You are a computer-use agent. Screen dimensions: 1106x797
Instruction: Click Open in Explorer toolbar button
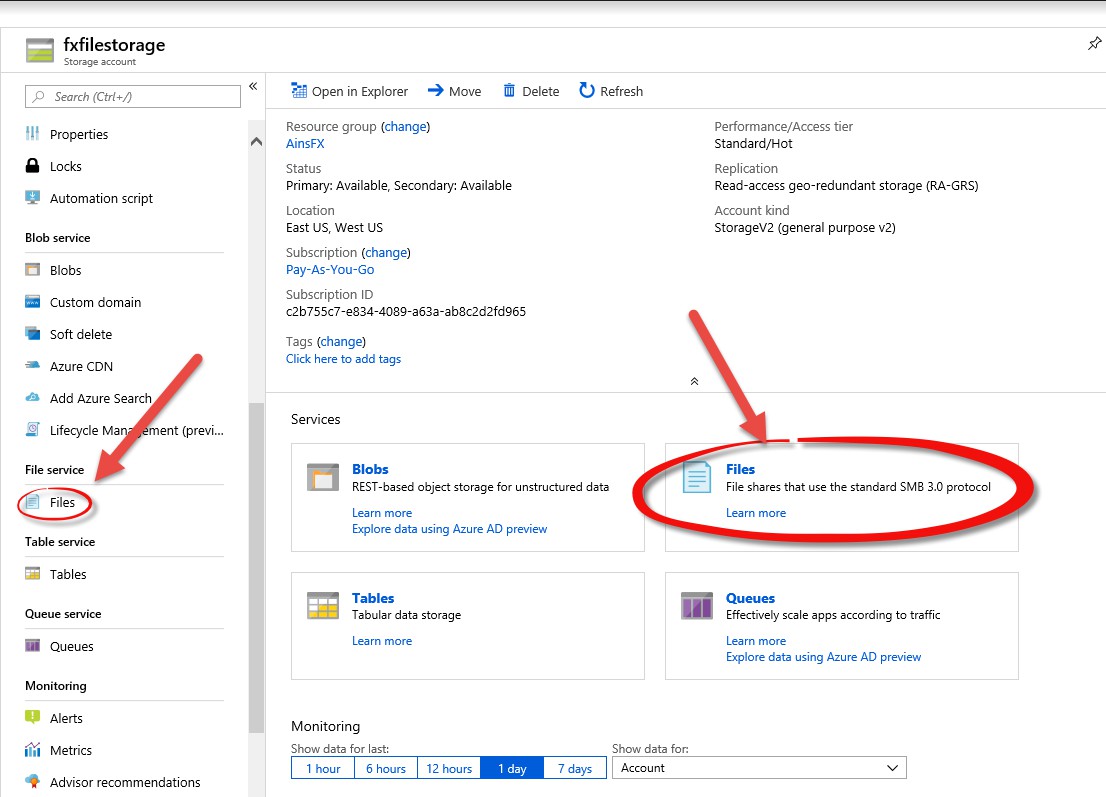click(x=350, y=91)
